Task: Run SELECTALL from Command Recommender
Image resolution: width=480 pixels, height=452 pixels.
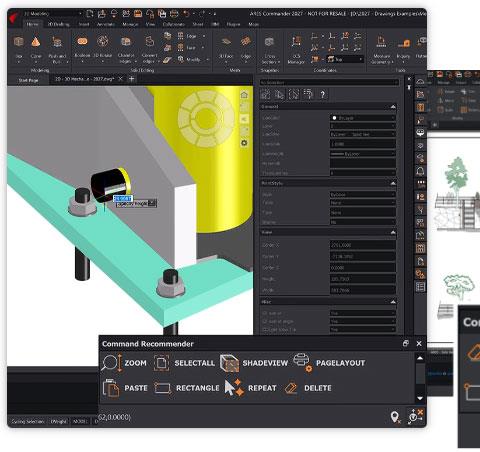Action: click(x=184, y=363)
